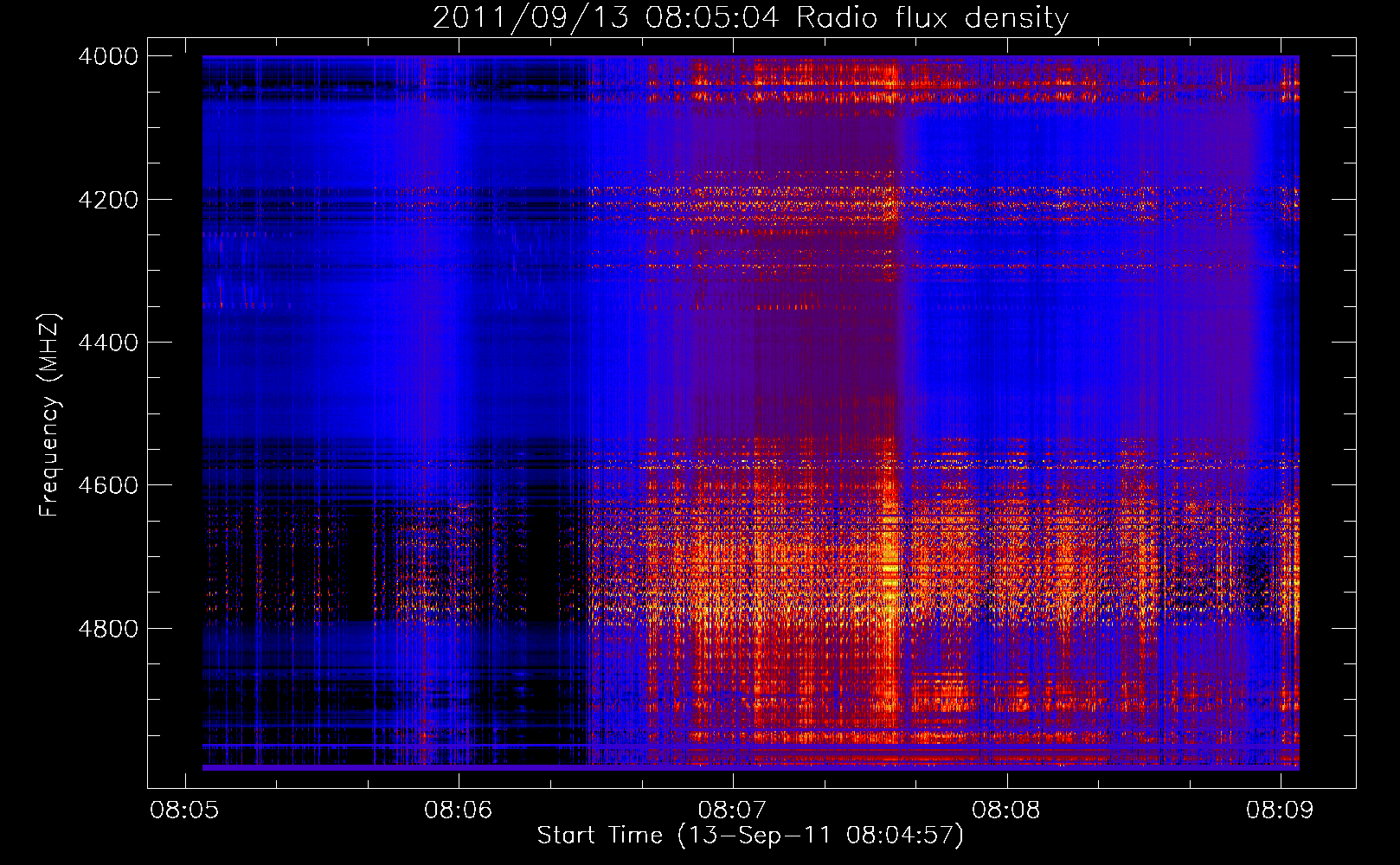Select the 4000 frequency tick label
The height and width of the screenshot is (865, 1400).
pyautogui.click(x=108, y=56)
